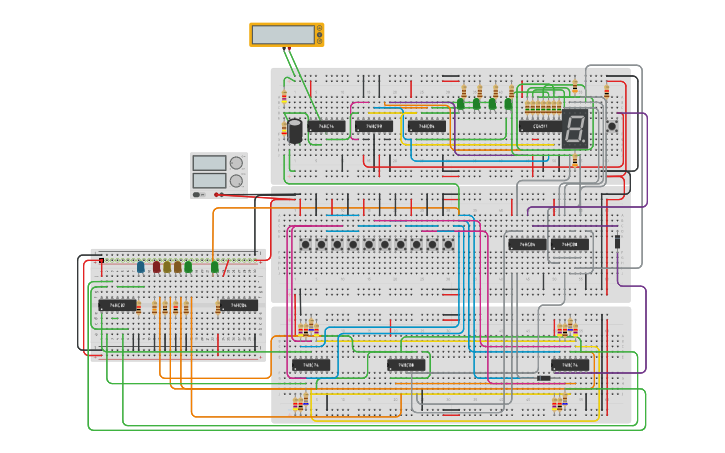Select the blue LED on left breadboard
Screen dimensions: 725x453
141,267
